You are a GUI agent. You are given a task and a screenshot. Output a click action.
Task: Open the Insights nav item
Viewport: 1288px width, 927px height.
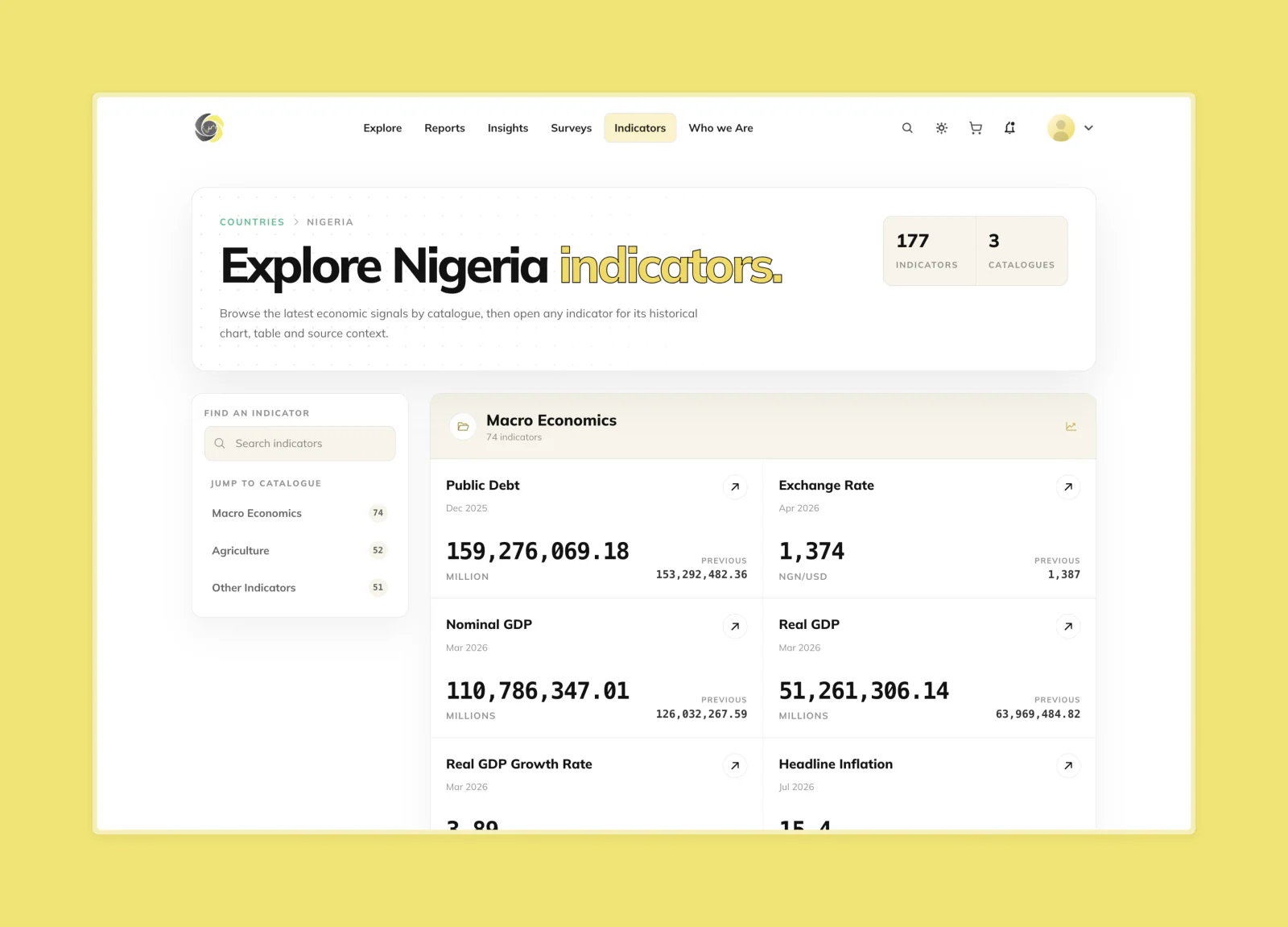(x=508, y=128)
